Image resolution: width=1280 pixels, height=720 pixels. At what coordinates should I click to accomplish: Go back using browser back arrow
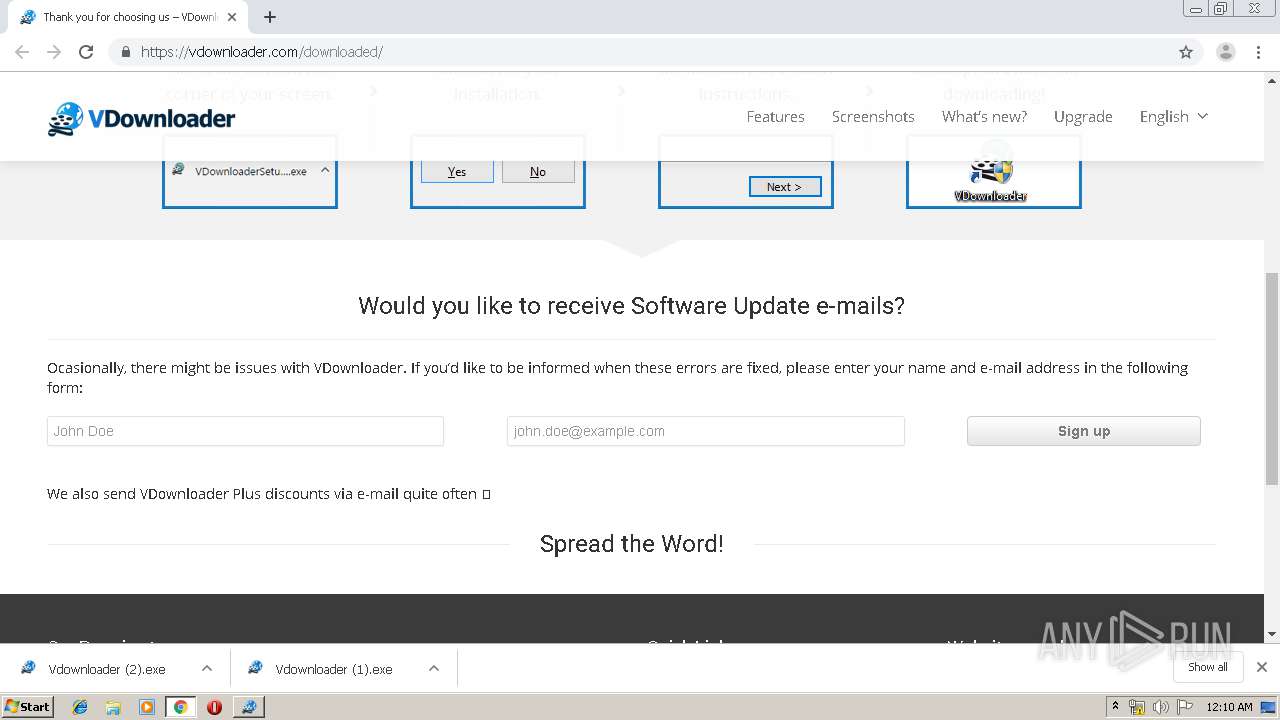tap(22, 52)
